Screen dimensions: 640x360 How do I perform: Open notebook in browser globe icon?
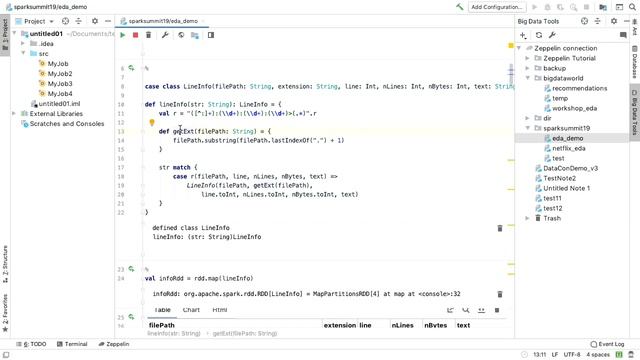pyautogui.click(x=181, y=35)
